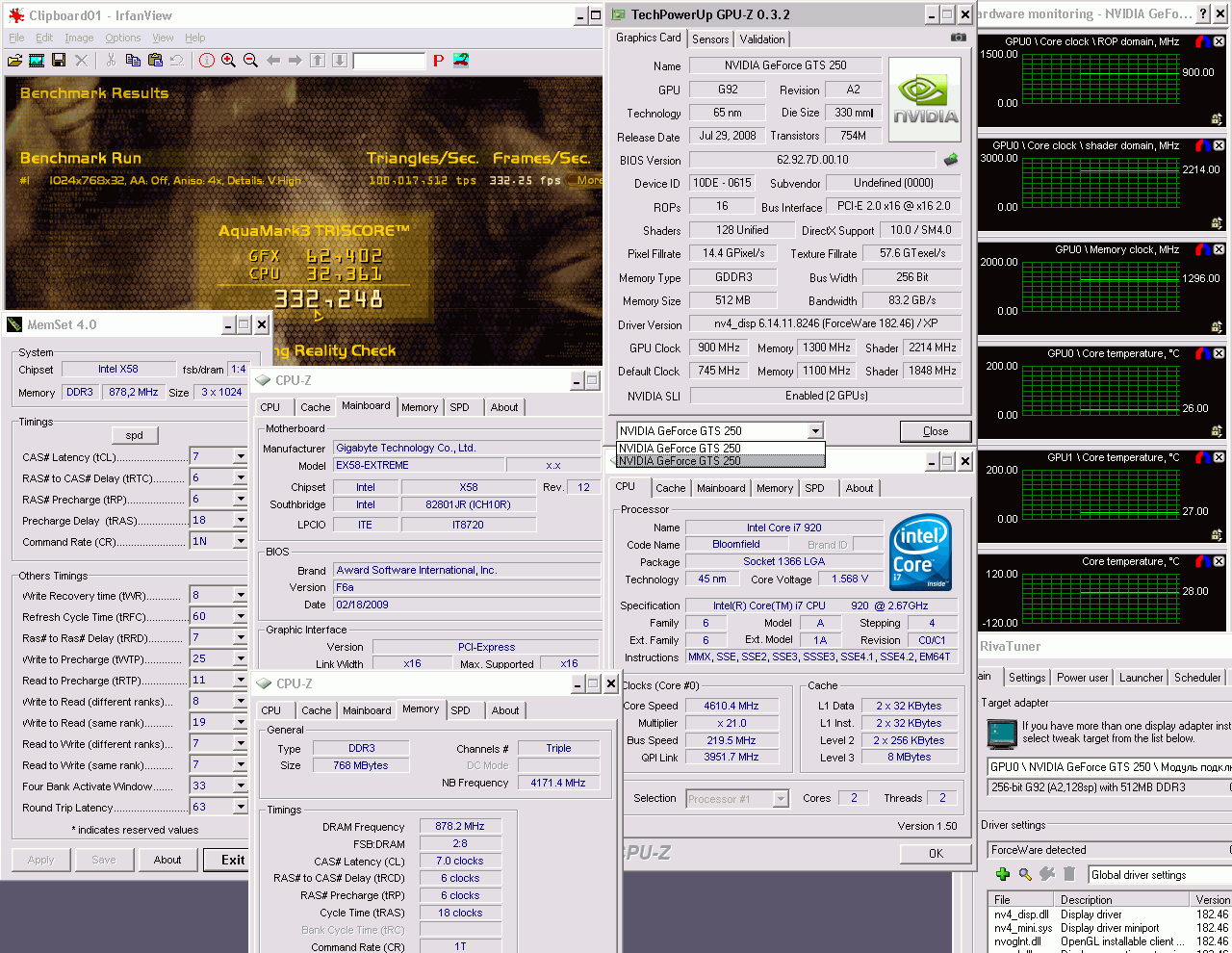Image resolution: width=1232 pixels, height=953 pixels.
Task: Click magnifier icon in RivaTuner driver settings
Action: coord(1025,874)
